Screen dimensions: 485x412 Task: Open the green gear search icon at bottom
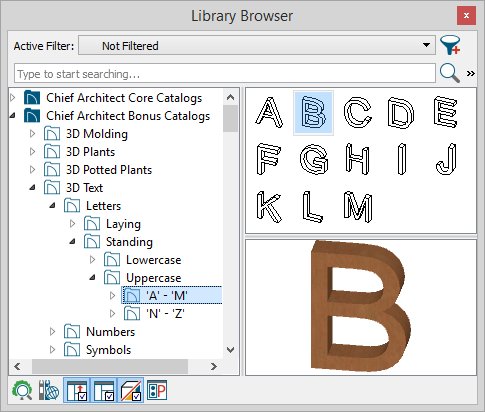22,390
